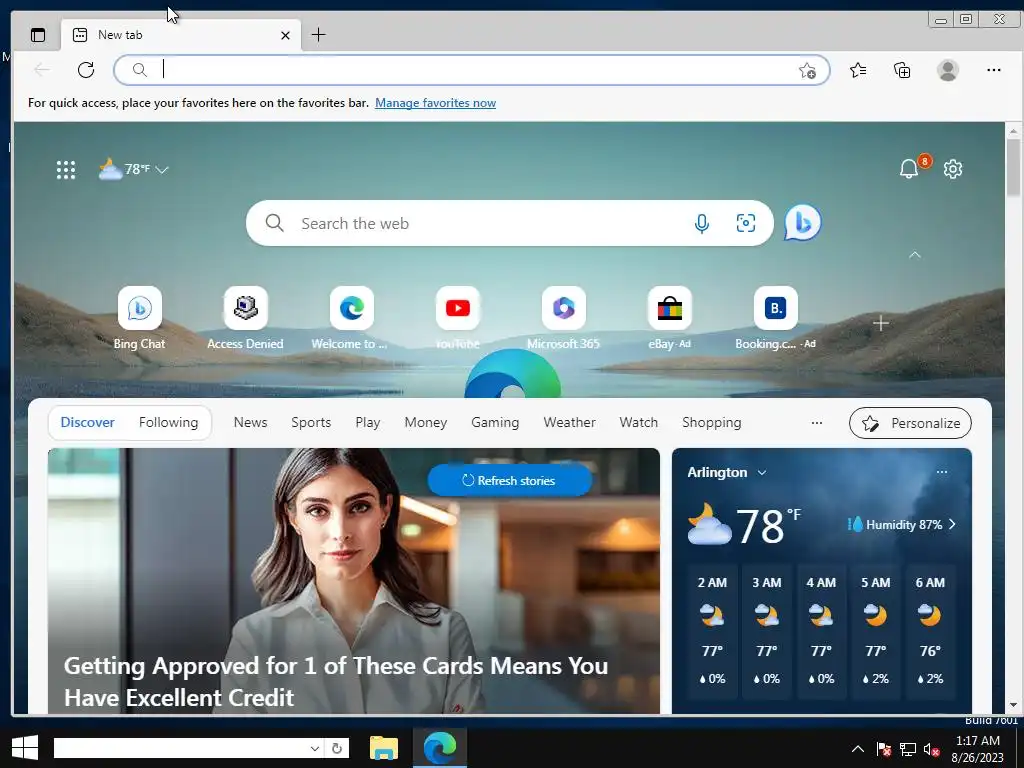Open the Microsoft 365 quick link
The height and width of the screenshot is (768, 1024).
coord(564,319)
